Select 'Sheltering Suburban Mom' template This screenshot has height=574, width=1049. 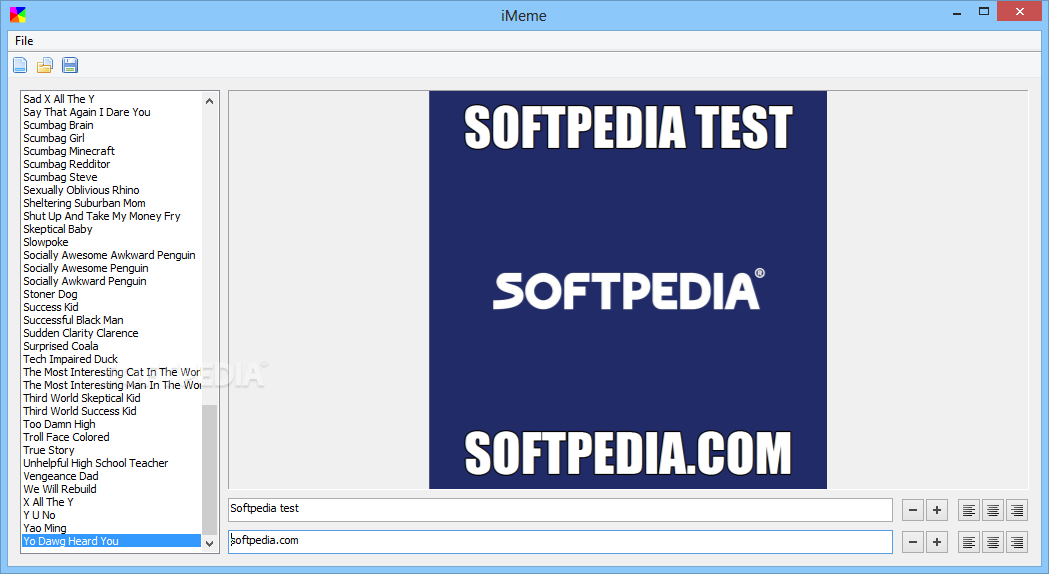84,203
